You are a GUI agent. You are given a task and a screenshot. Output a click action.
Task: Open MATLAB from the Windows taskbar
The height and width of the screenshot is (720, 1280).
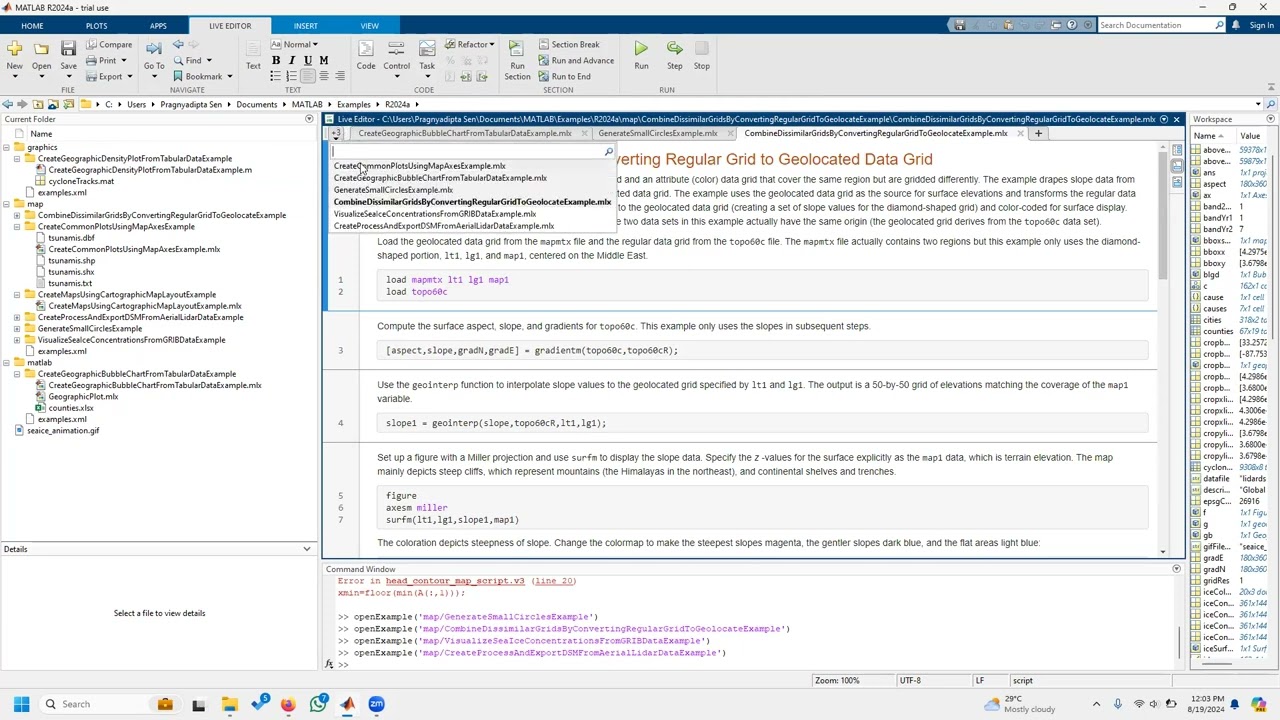pos(347,704)
